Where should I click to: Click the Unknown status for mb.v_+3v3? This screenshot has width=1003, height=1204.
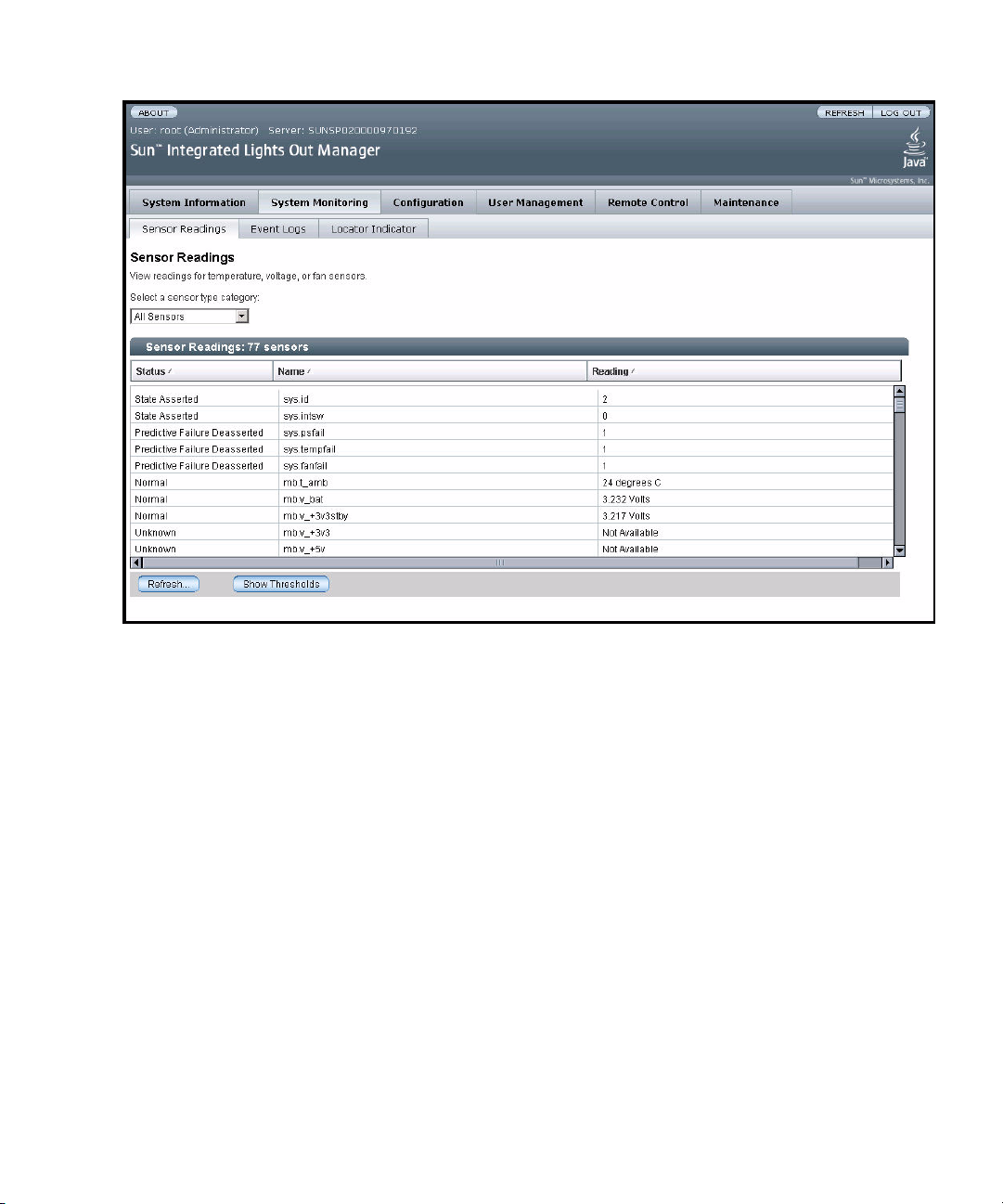click(x=155, y=533)
